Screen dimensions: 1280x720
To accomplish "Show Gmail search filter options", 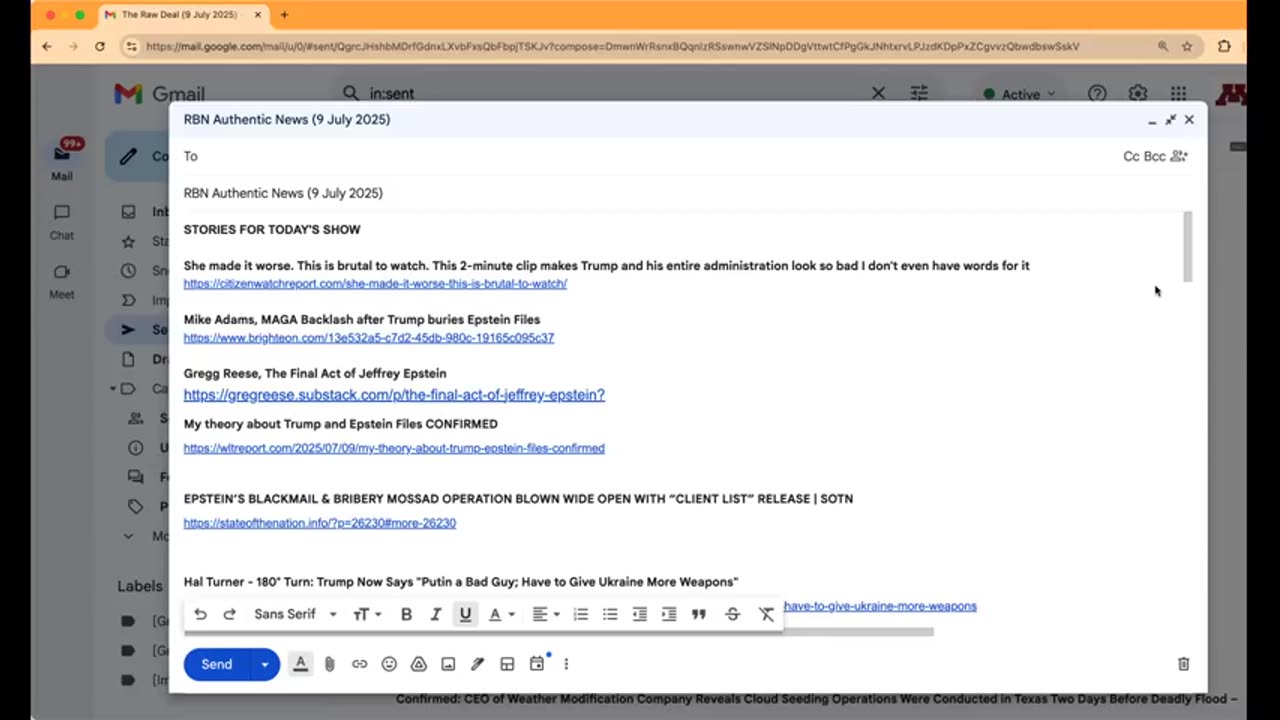I will point(919,93).
